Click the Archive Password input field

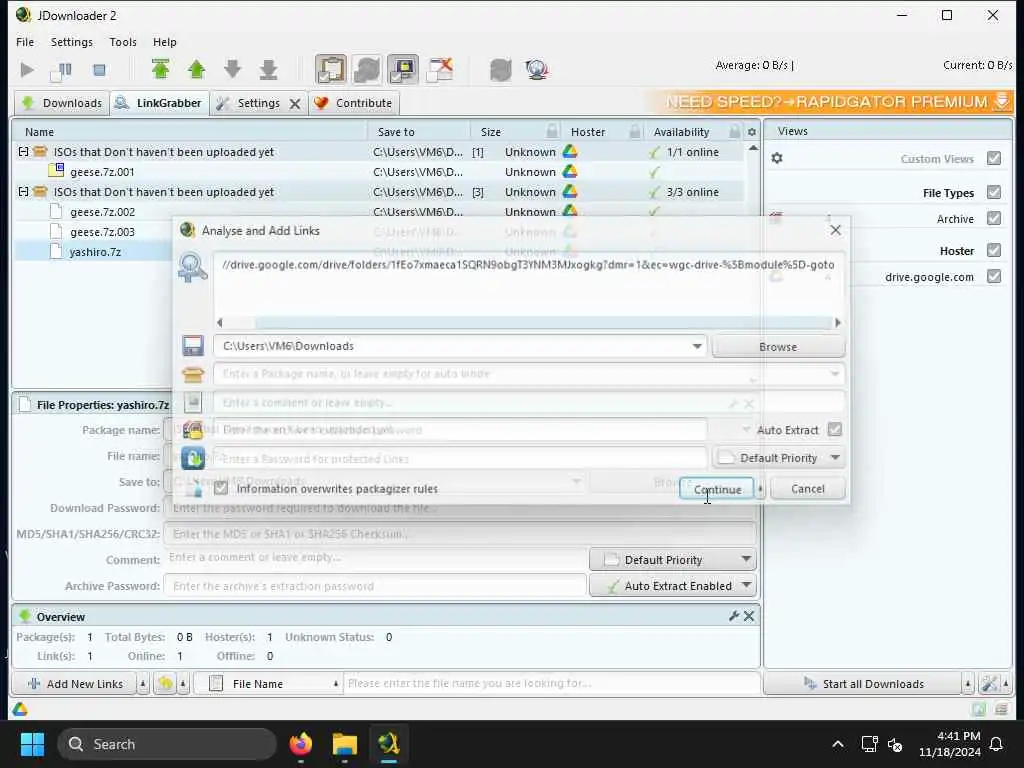(x=375, y=586)
